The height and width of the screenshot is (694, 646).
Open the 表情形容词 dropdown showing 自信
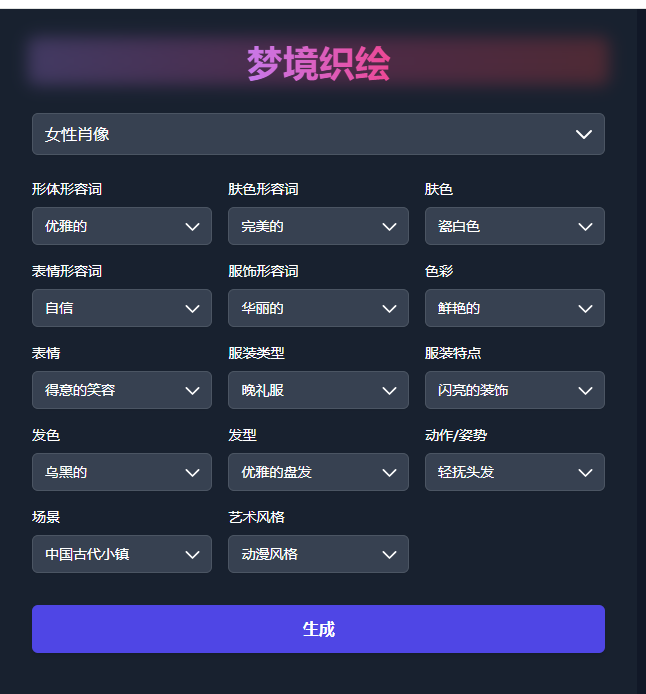coord(122,308)
